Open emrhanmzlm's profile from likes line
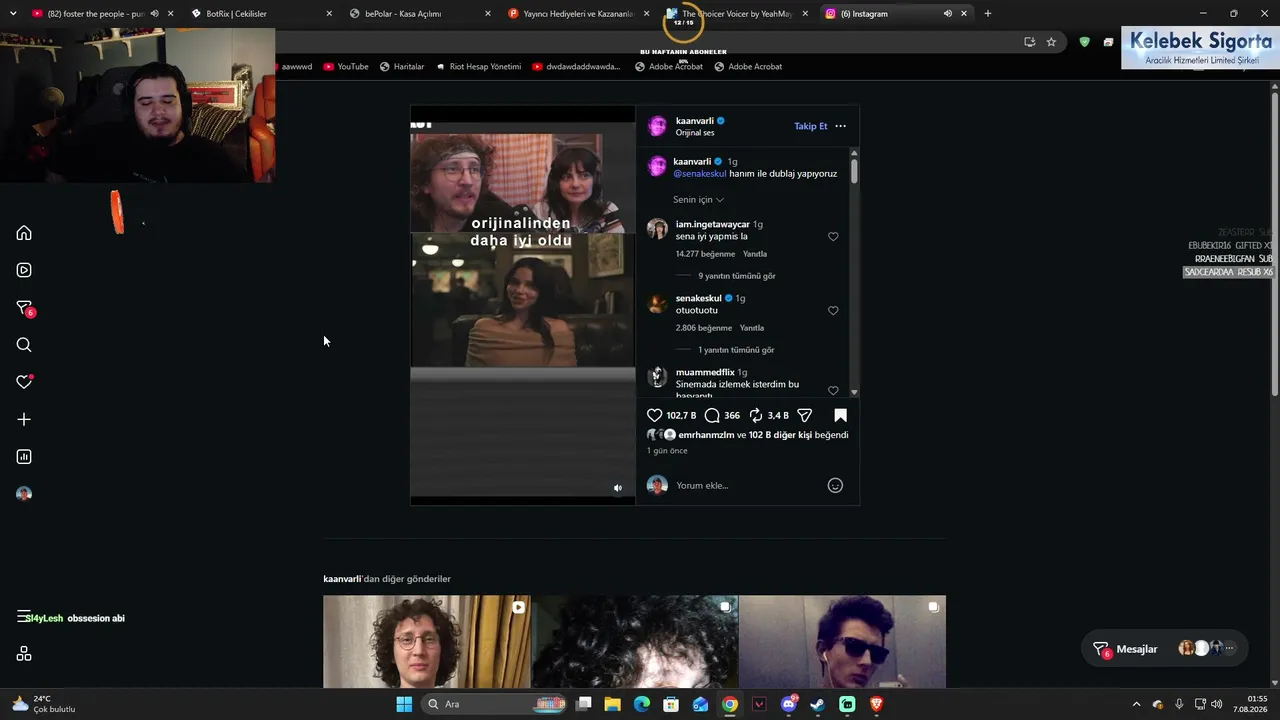The width and height of the screenshot is (1280, 720). (x=706, y=435)
